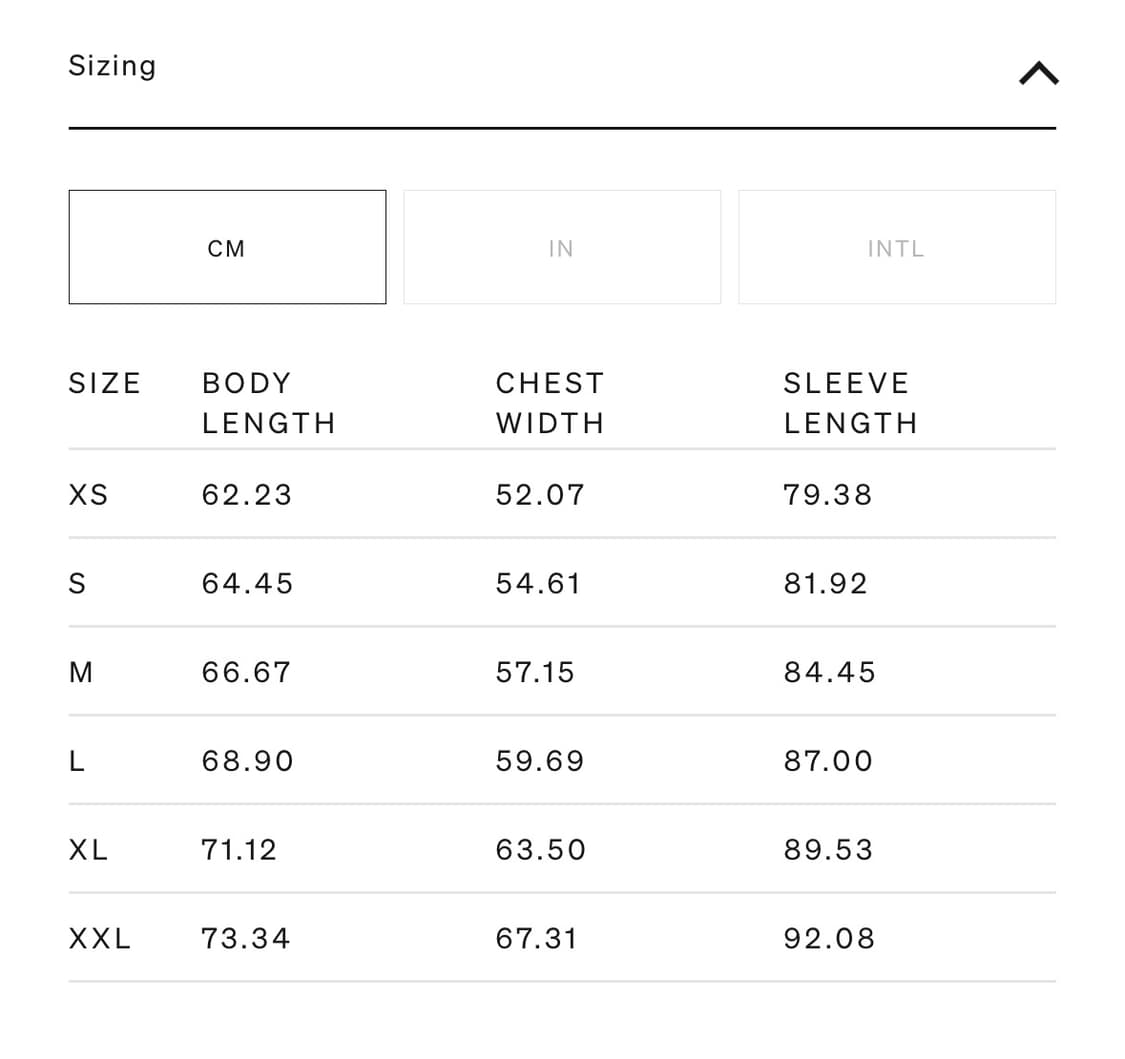The height and width of the screenshot is (1059, 1125).
Task: Select the CM unit tab
Action: (x=227, y=247)
